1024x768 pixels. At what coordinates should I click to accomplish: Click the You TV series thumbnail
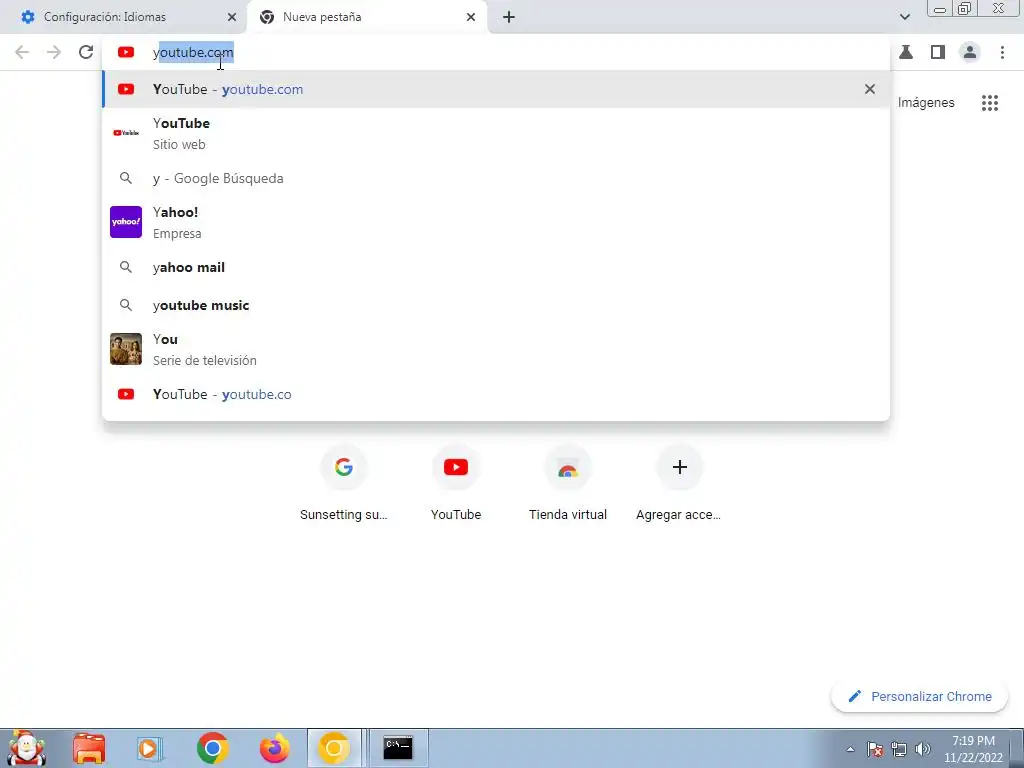coord(126,349)
